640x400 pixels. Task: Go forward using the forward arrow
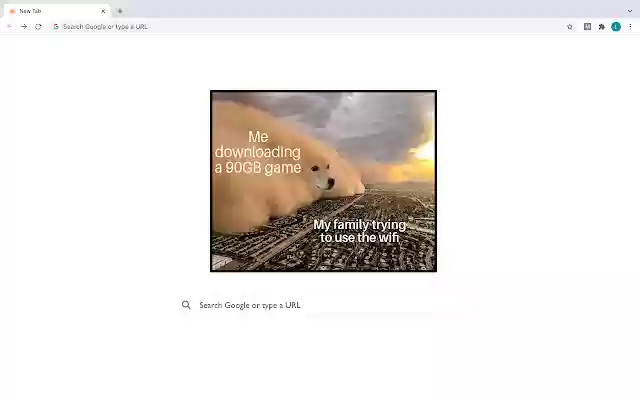click(24, 27)
